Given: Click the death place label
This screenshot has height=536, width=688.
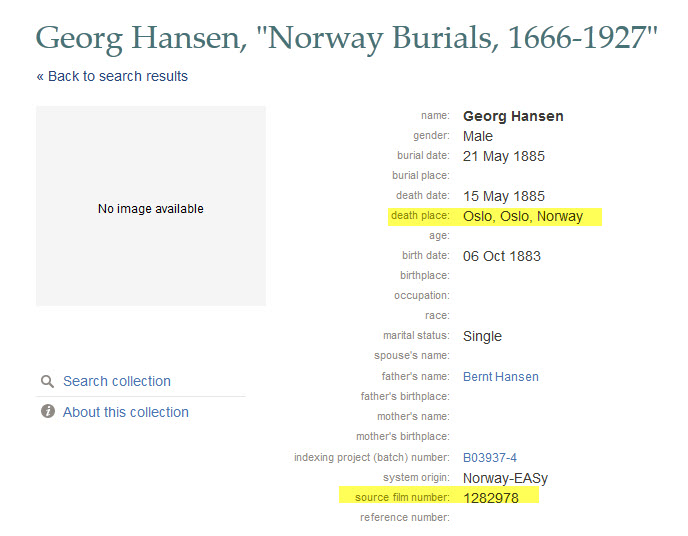Looking at the screenshot, I should point(420,216).
